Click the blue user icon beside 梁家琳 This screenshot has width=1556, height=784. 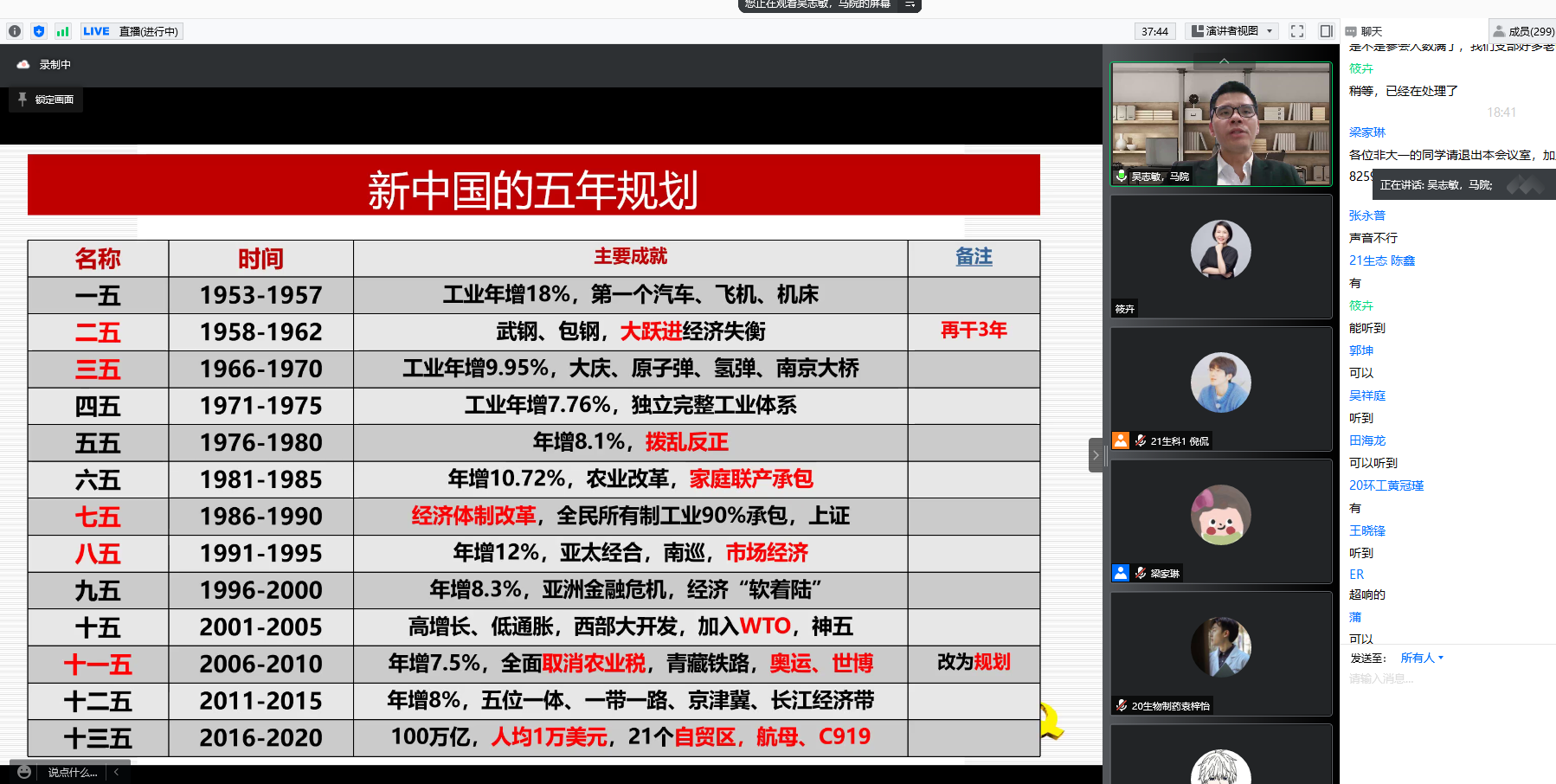[1121, 573]
